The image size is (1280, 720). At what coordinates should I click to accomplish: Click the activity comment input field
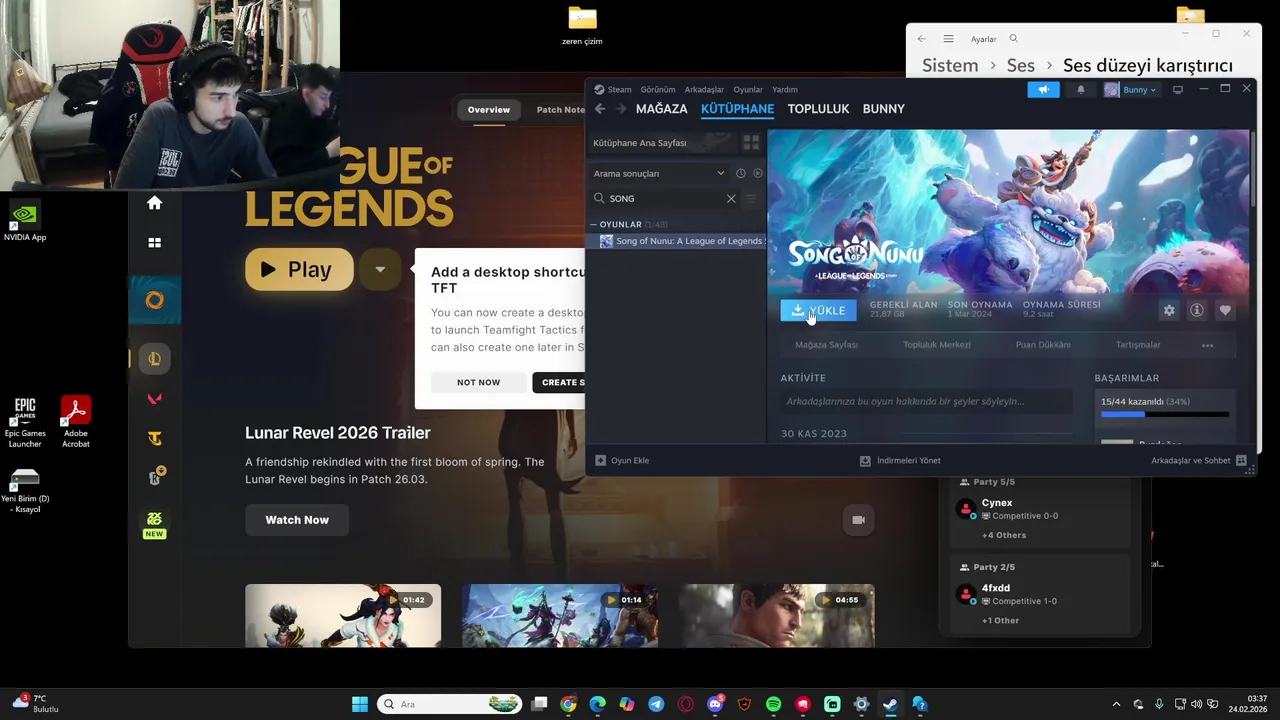click(926, 402)
